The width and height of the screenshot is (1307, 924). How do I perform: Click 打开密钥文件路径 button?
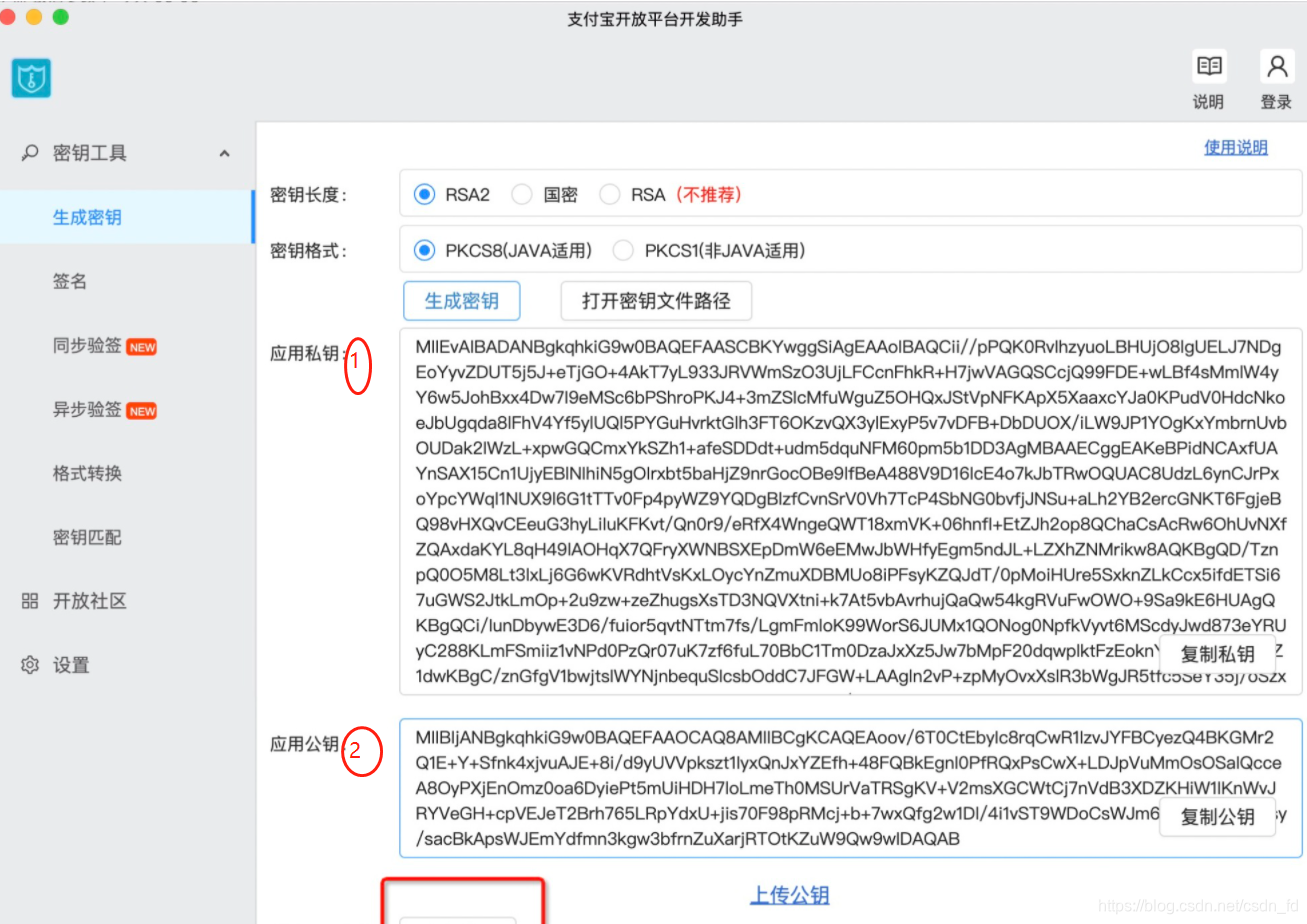point(656,300)
